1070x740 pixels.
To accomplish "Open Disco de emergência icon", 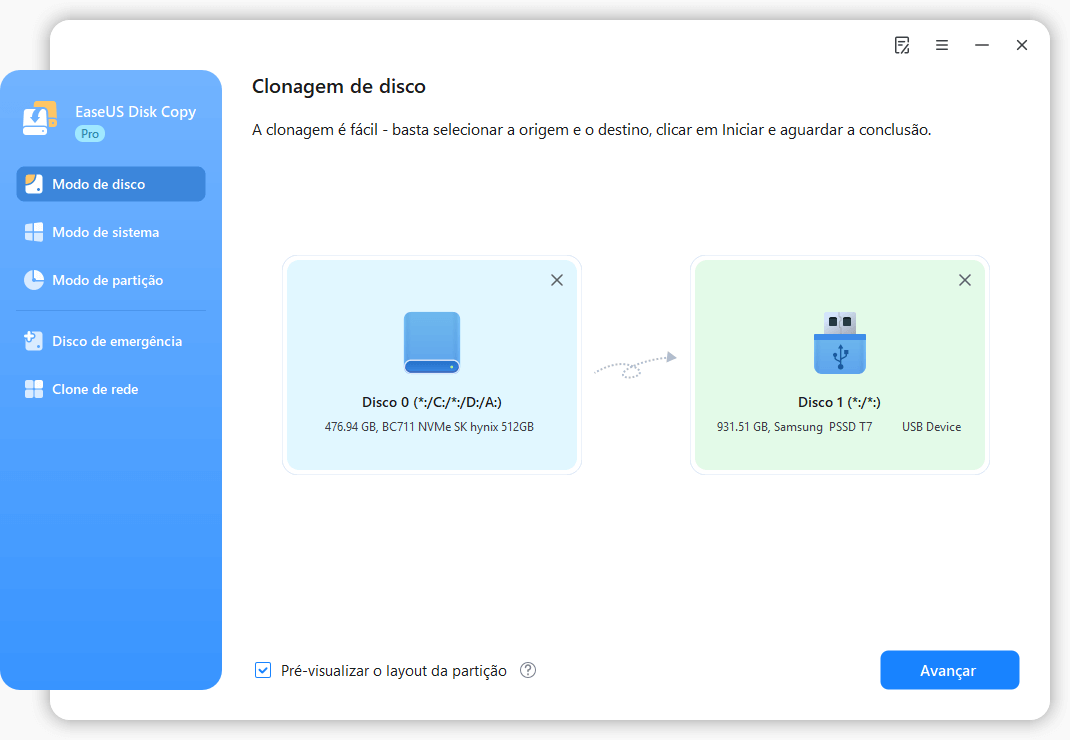I will pyautogui.click(x=34, y=341).
